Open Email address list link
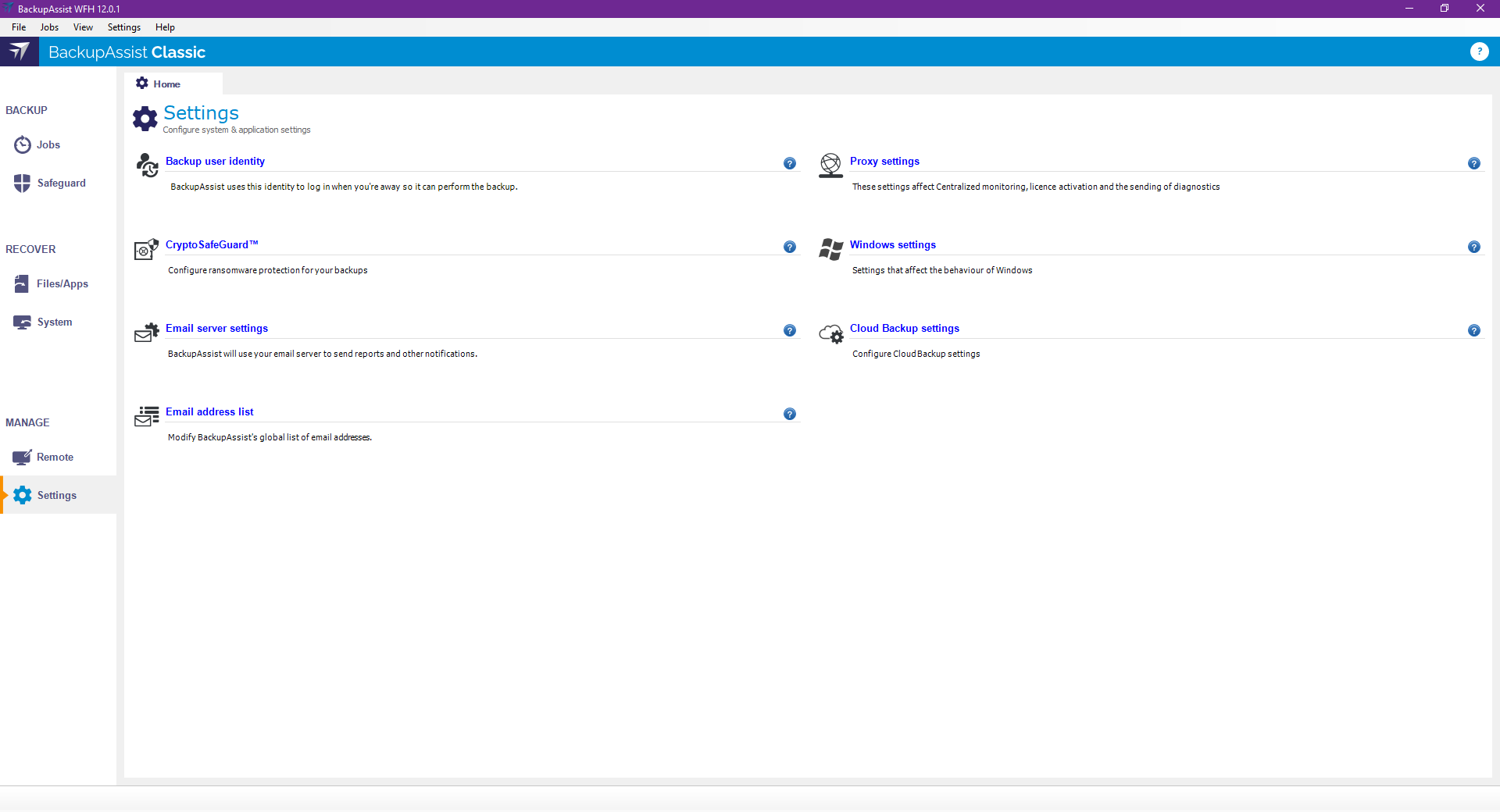 pos(209,411)
